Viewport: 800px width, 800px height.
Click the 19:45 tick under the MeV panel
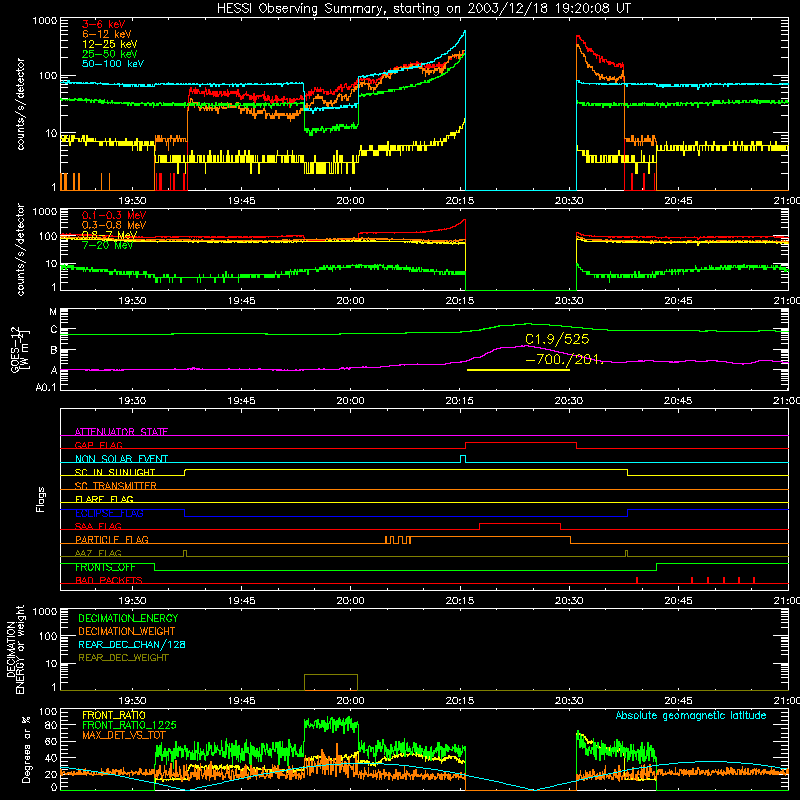(241, 301)
